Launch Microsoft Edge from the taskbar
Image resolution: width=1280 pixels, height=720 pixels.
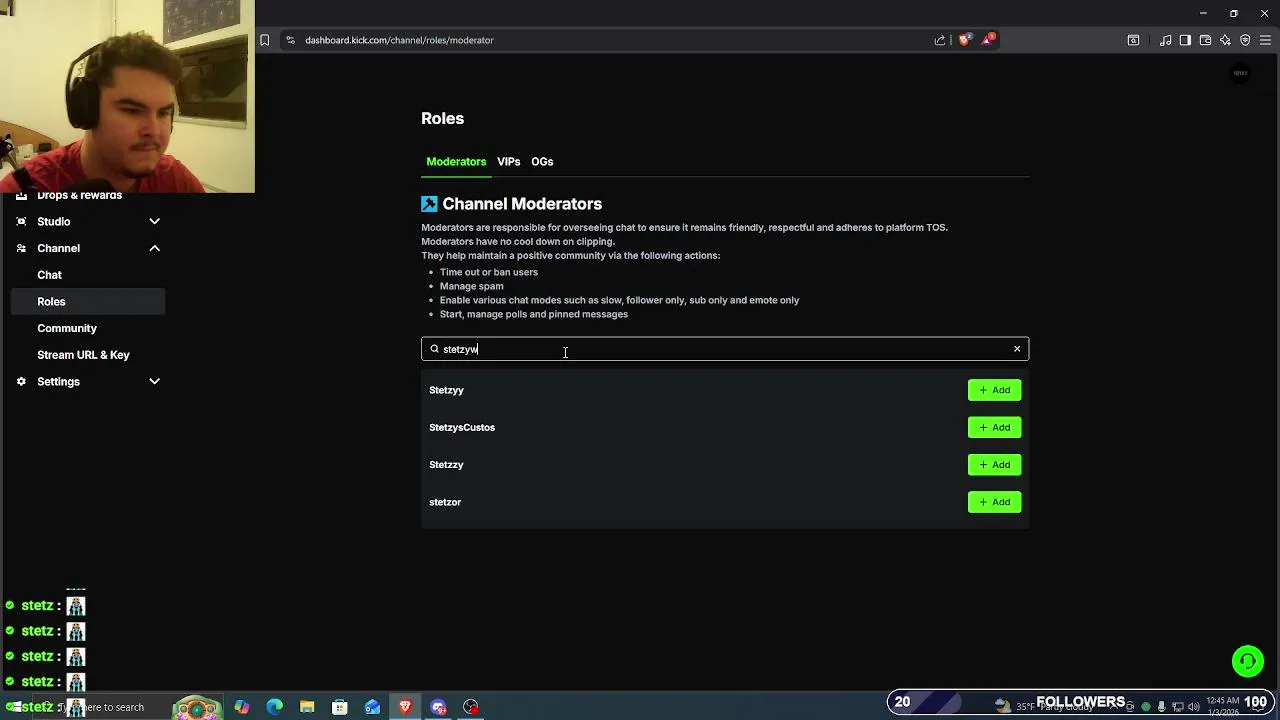[274, 707]
